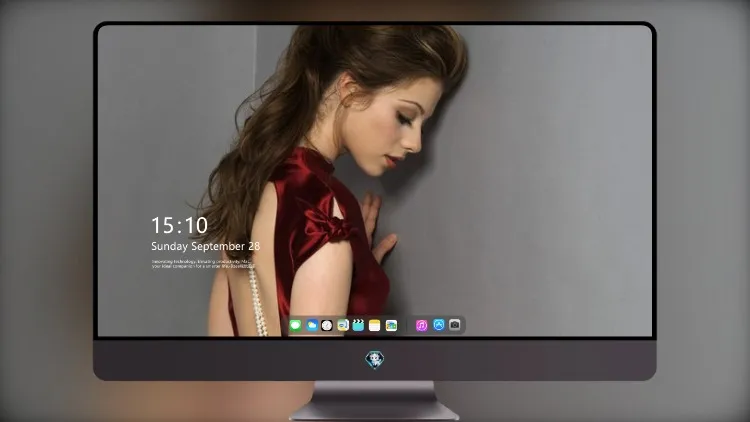Select the Sunday September 28 date text

pyautogui.click(x=206, y=246)
